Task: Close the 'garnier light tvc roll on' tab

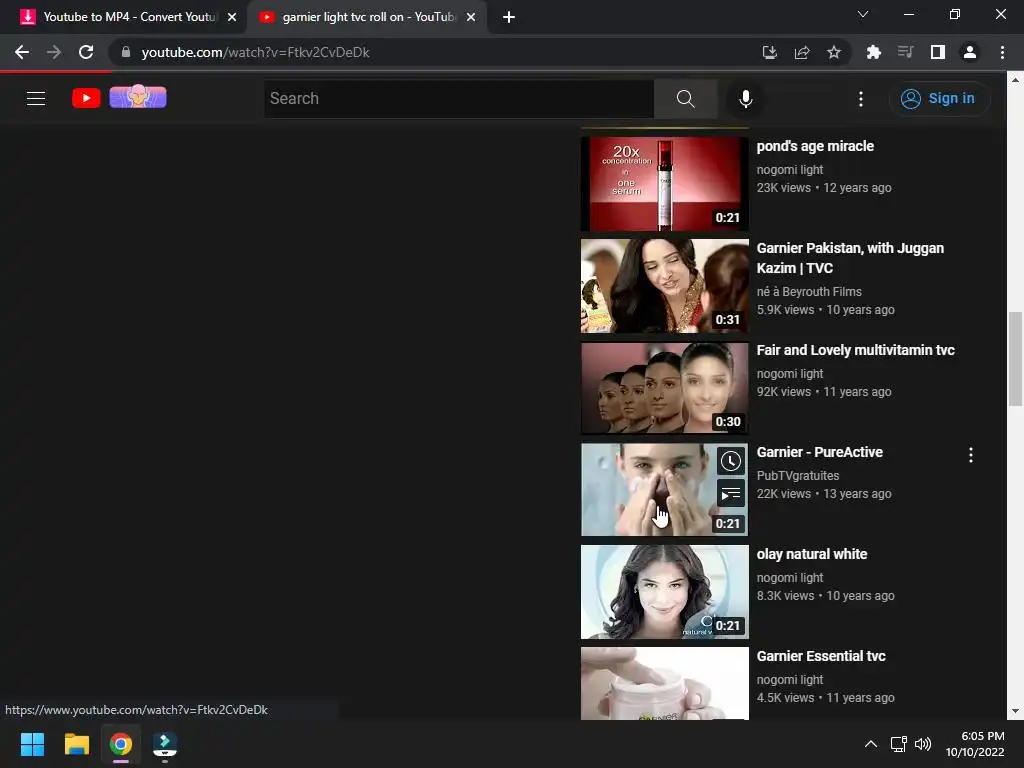Action: click(x=471, y=17)
